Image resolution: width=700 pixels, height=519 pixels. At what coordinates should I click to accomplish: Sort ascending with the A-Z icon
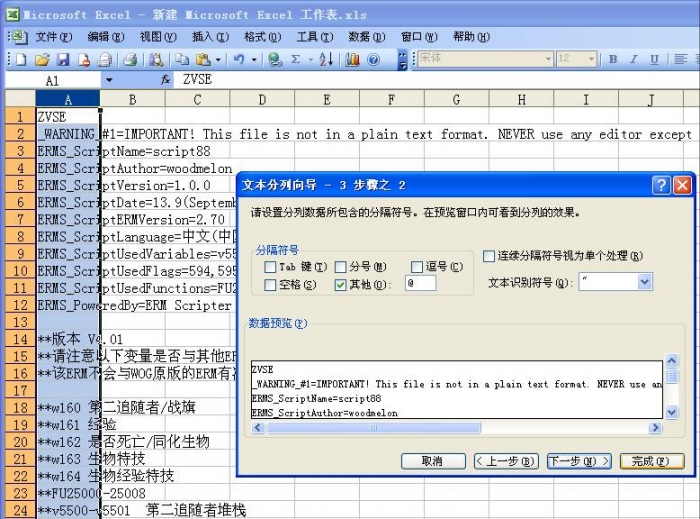(x=326, y=59)
